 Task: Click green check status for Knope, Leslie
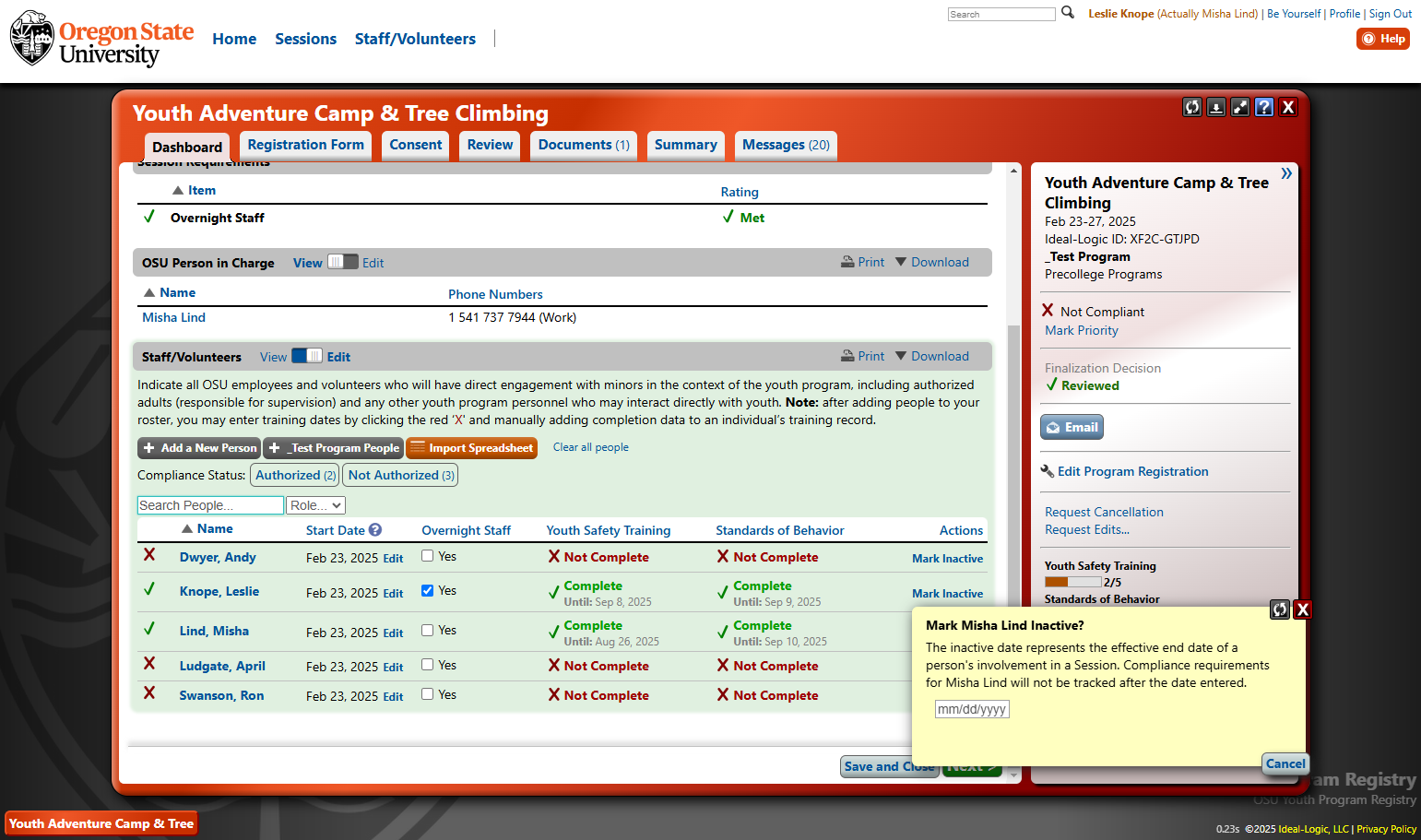(149, 589)
